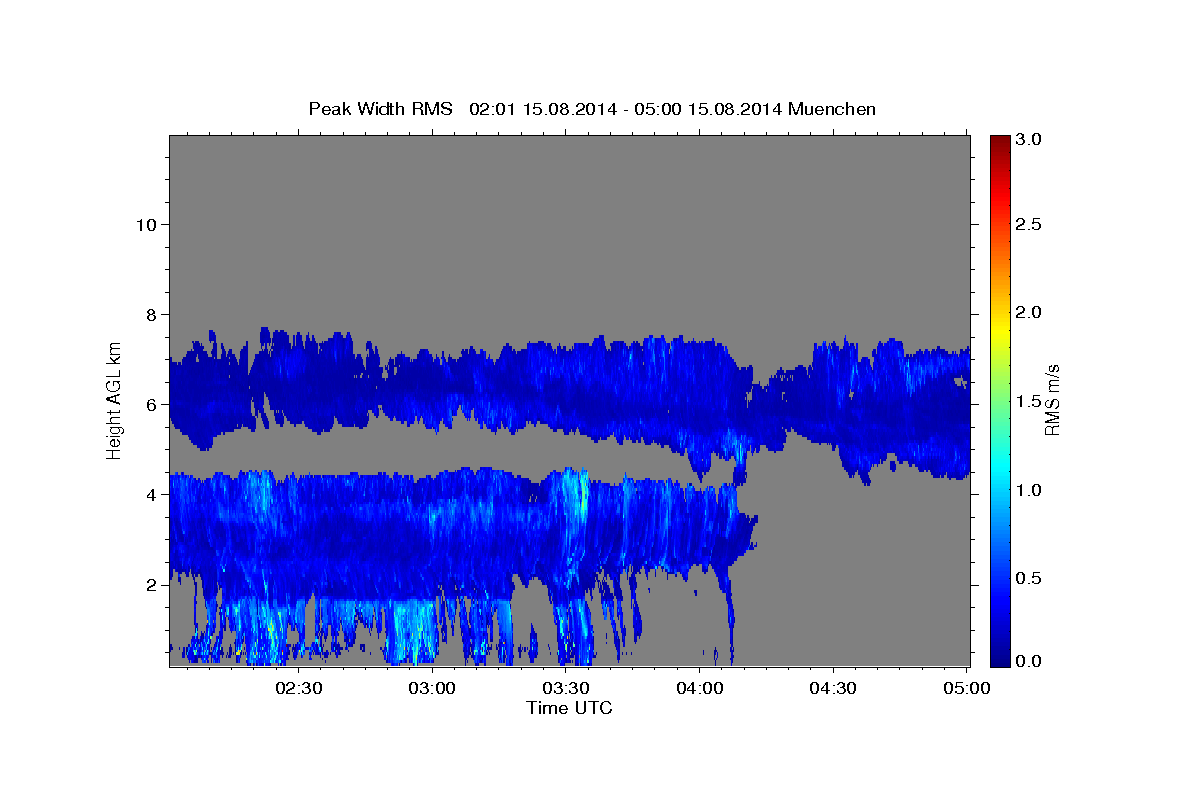Click the '04:30' time tick label
Viewport: 1200px width, 800px height.
pyautogui.click(x=833, y=688)
